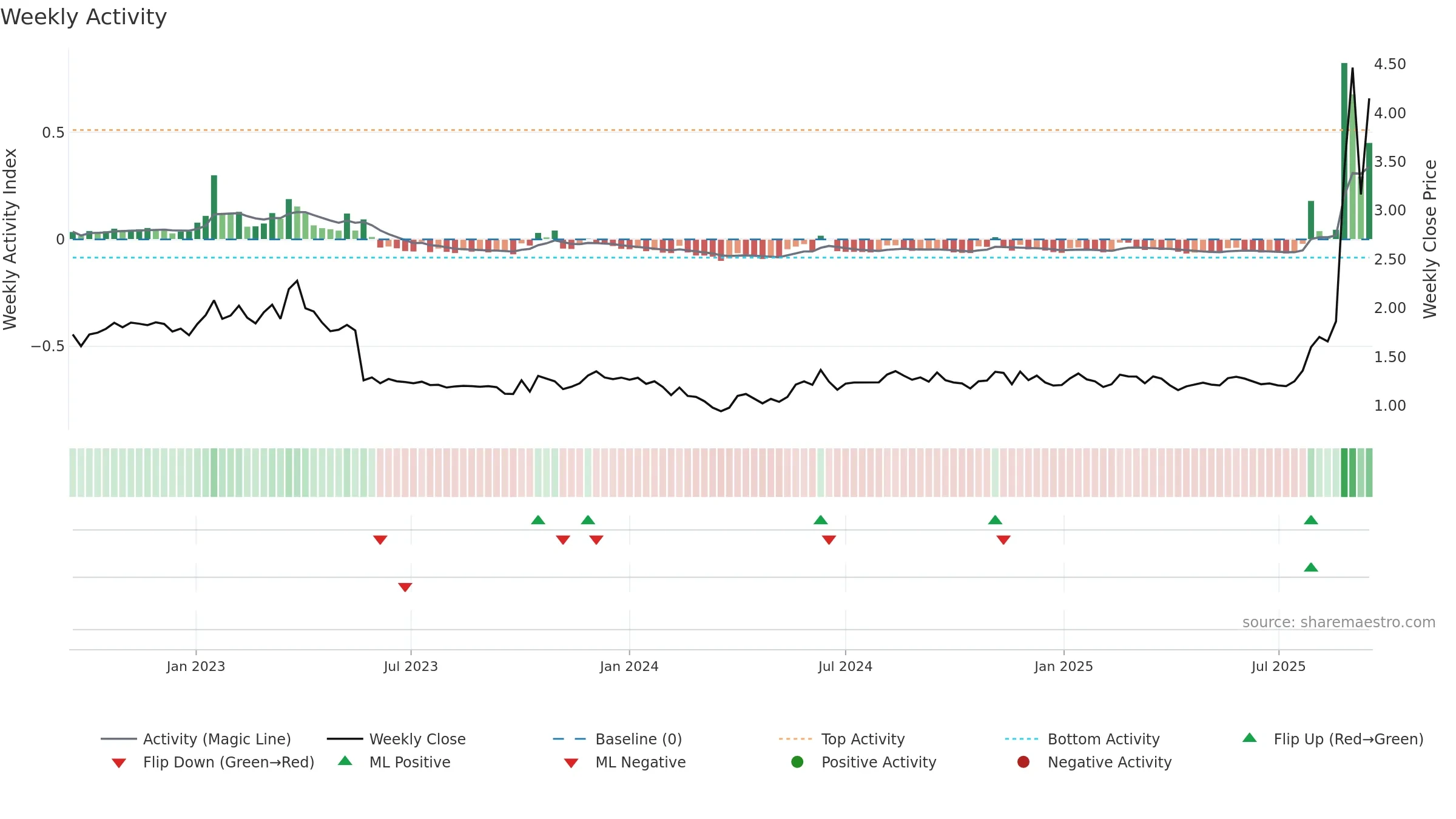Image resolution: width=1456 pixels, height=819 pixels.
Task: Select the ML Negative marker just before Jul 2023
Action: (405, 587)
